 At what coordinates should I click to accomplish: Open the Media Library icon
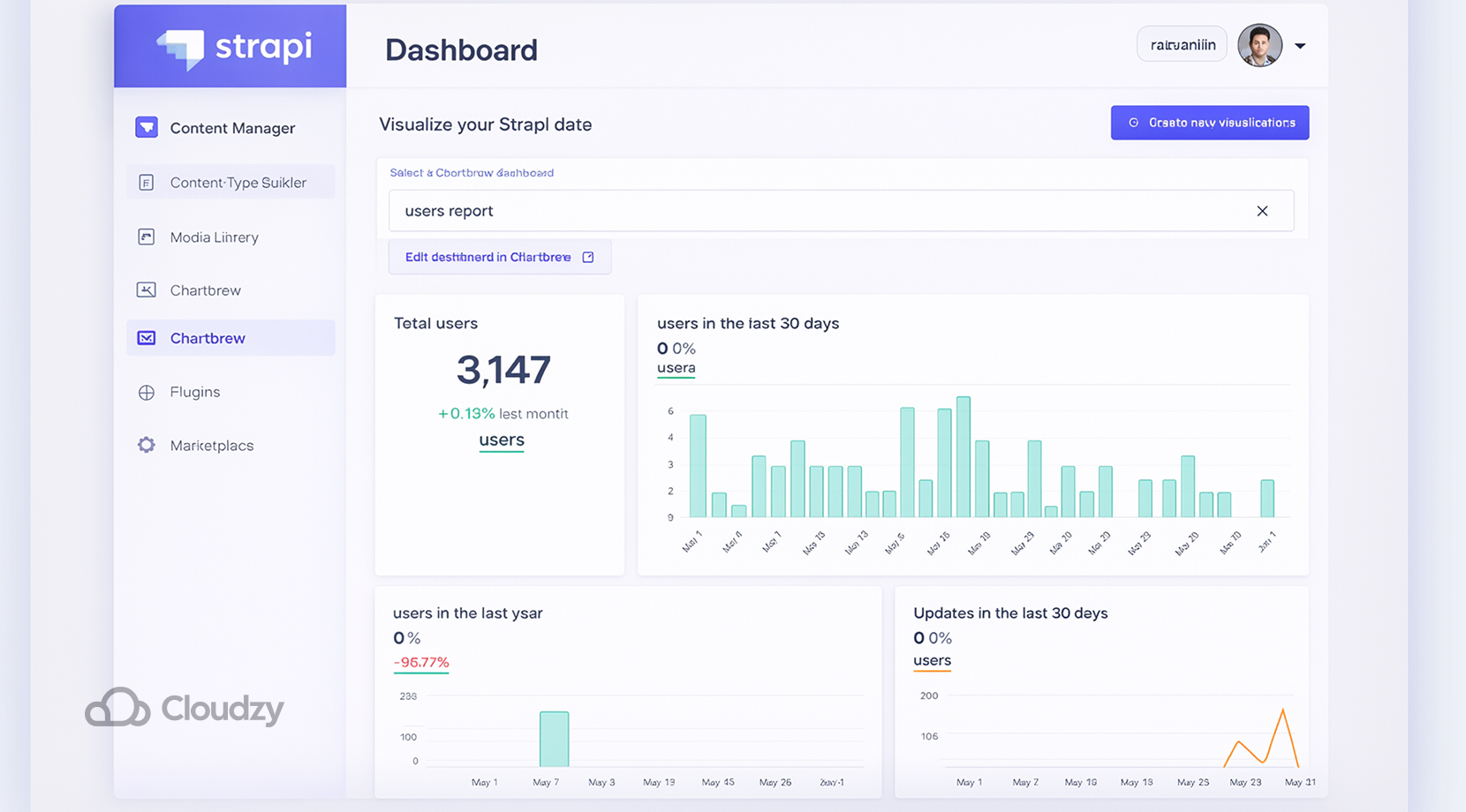[147, 237]
